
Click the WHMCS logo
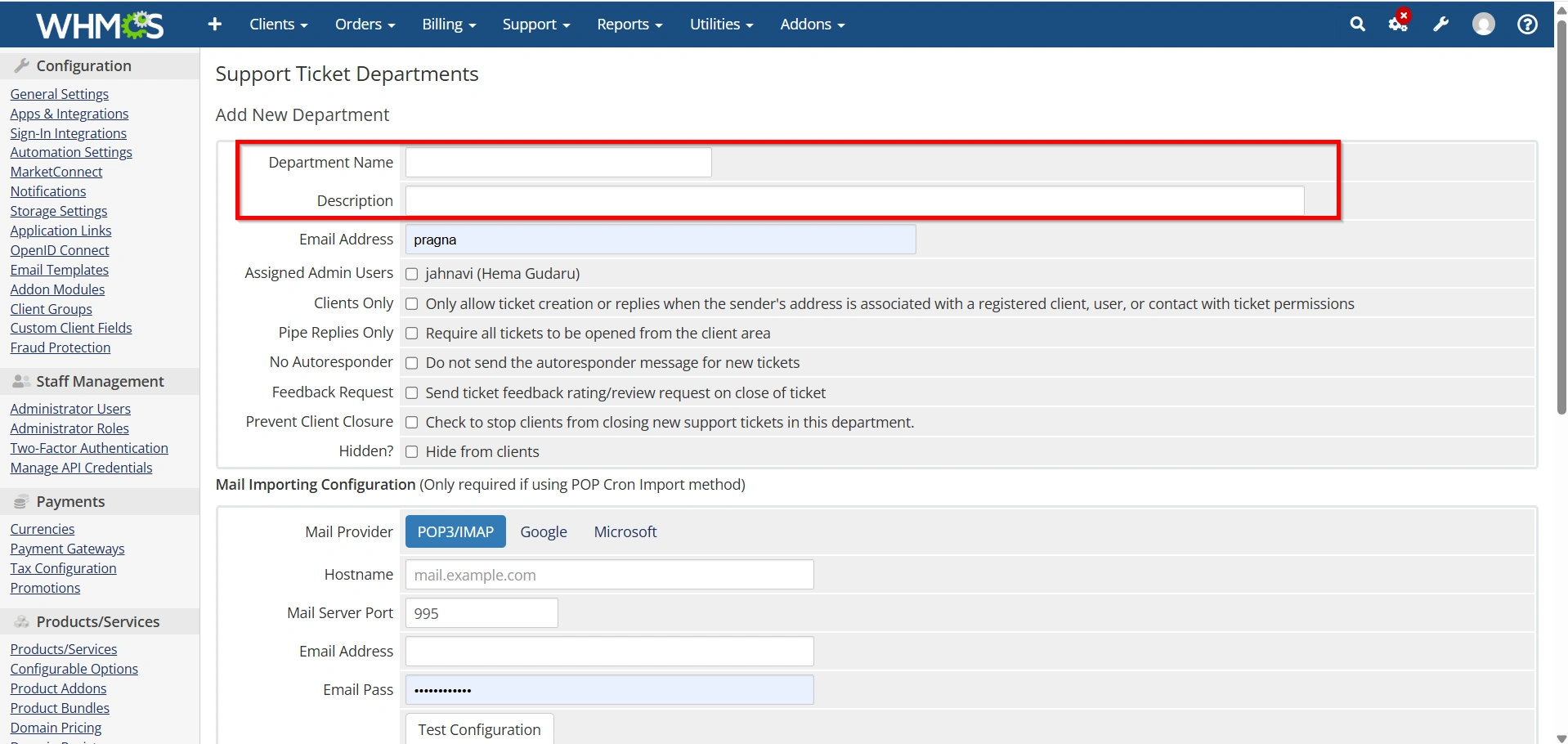click(x=100, y=25)
